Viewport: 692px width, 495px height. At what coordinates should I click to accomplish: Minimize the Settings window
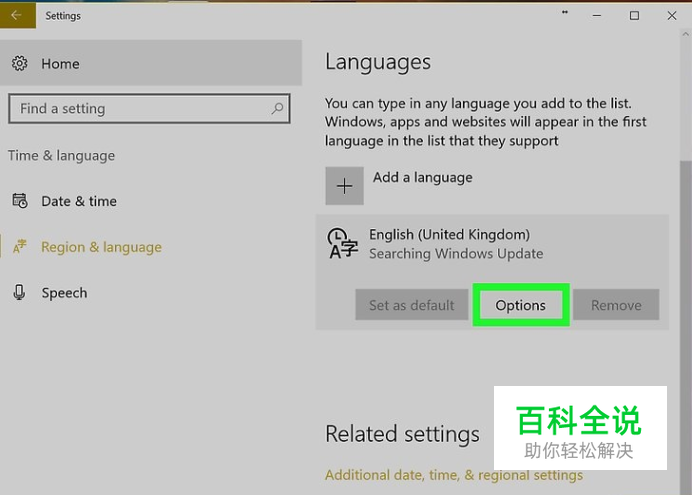click(x=597, y=16)
